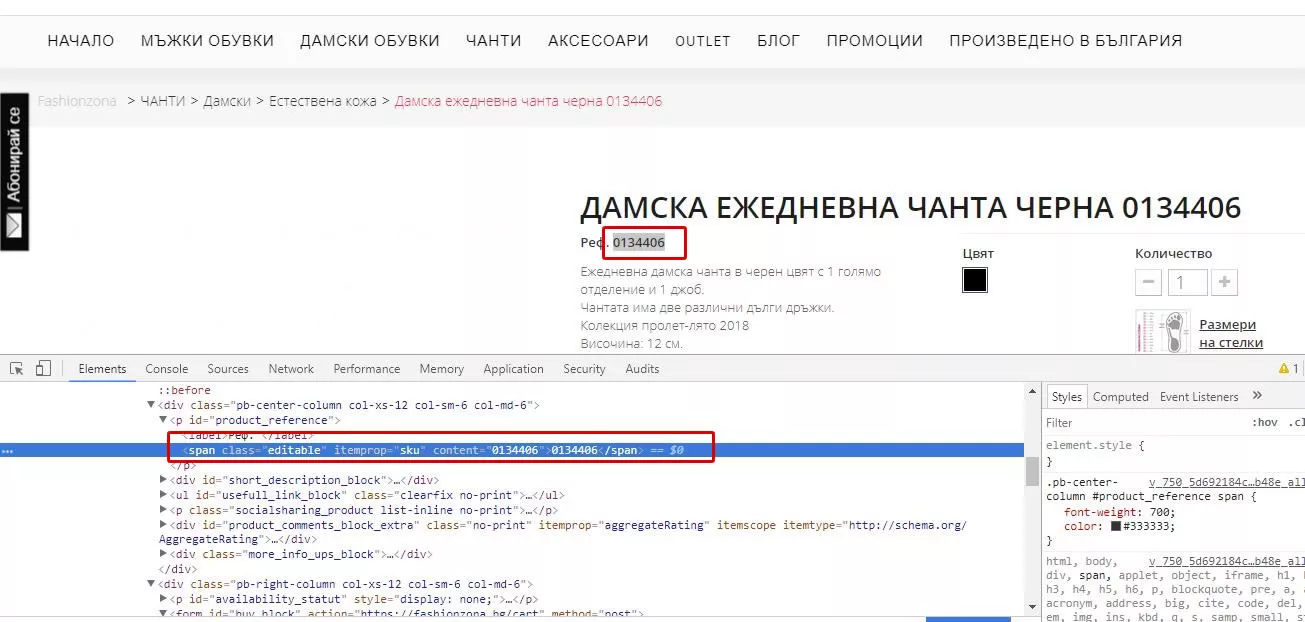Select the ::before pseudo-element line
This screenshot has height=622, width=1305.
[185, 390]
